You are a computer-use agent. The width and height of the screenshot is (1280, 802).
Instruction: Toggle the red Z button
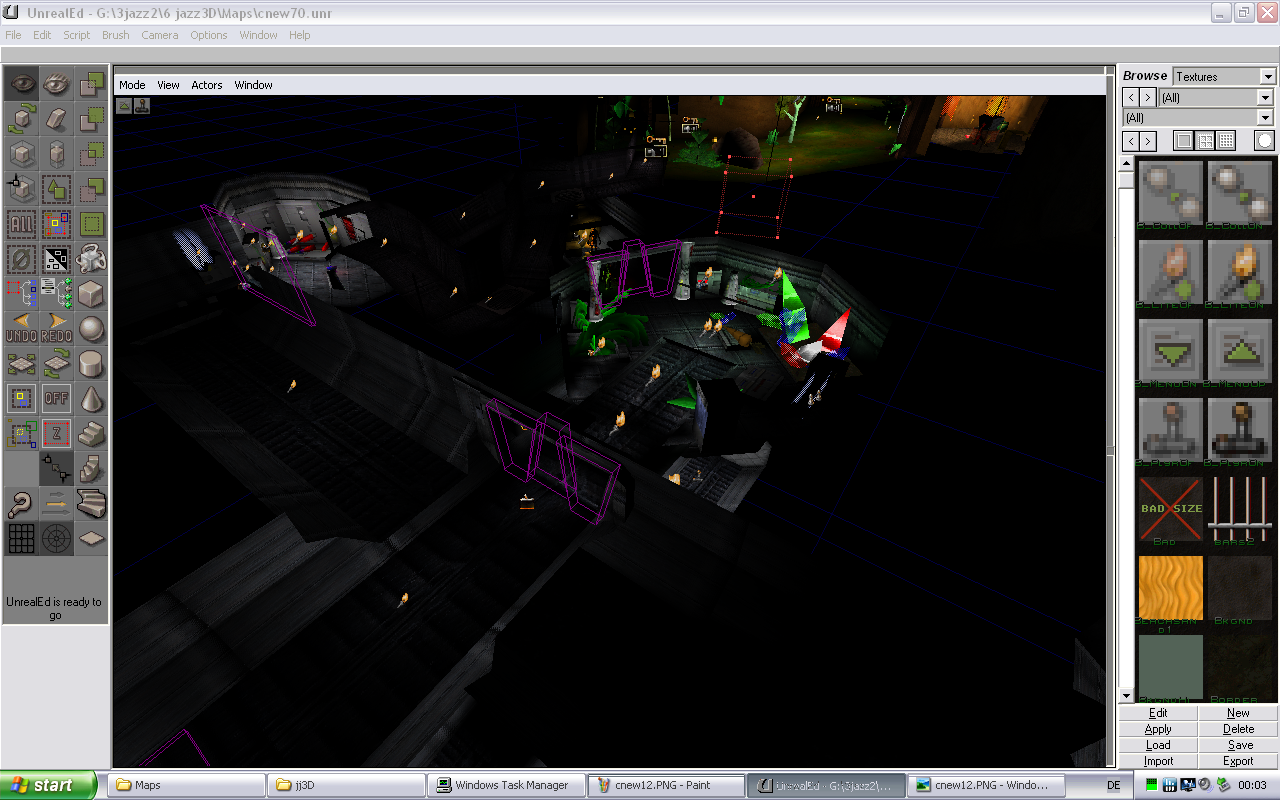(x=57, y=434)
